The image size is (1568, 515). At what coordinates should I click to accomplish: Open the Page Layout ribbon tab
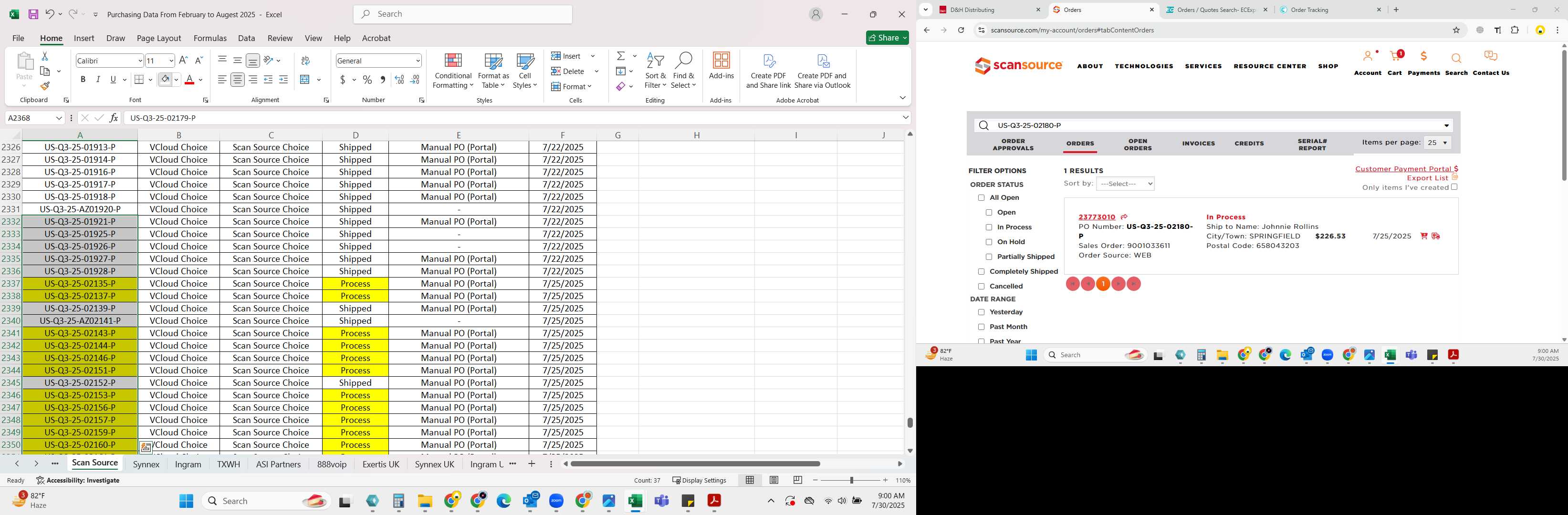[x=159, y=38]
